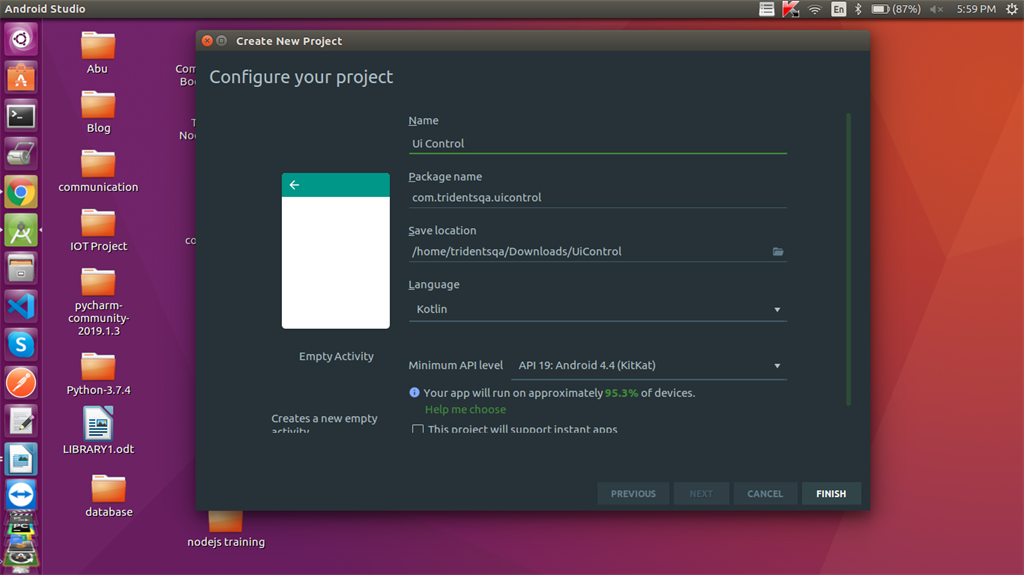This screenshot has width=1024, height=575.
Task: Open the first tray indicator icon
Action: click(767, 9)
